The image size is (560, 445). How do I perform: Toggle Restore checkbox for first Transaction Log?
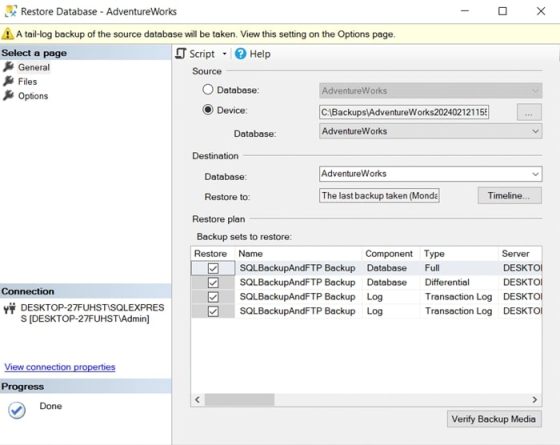click(213, 297)
